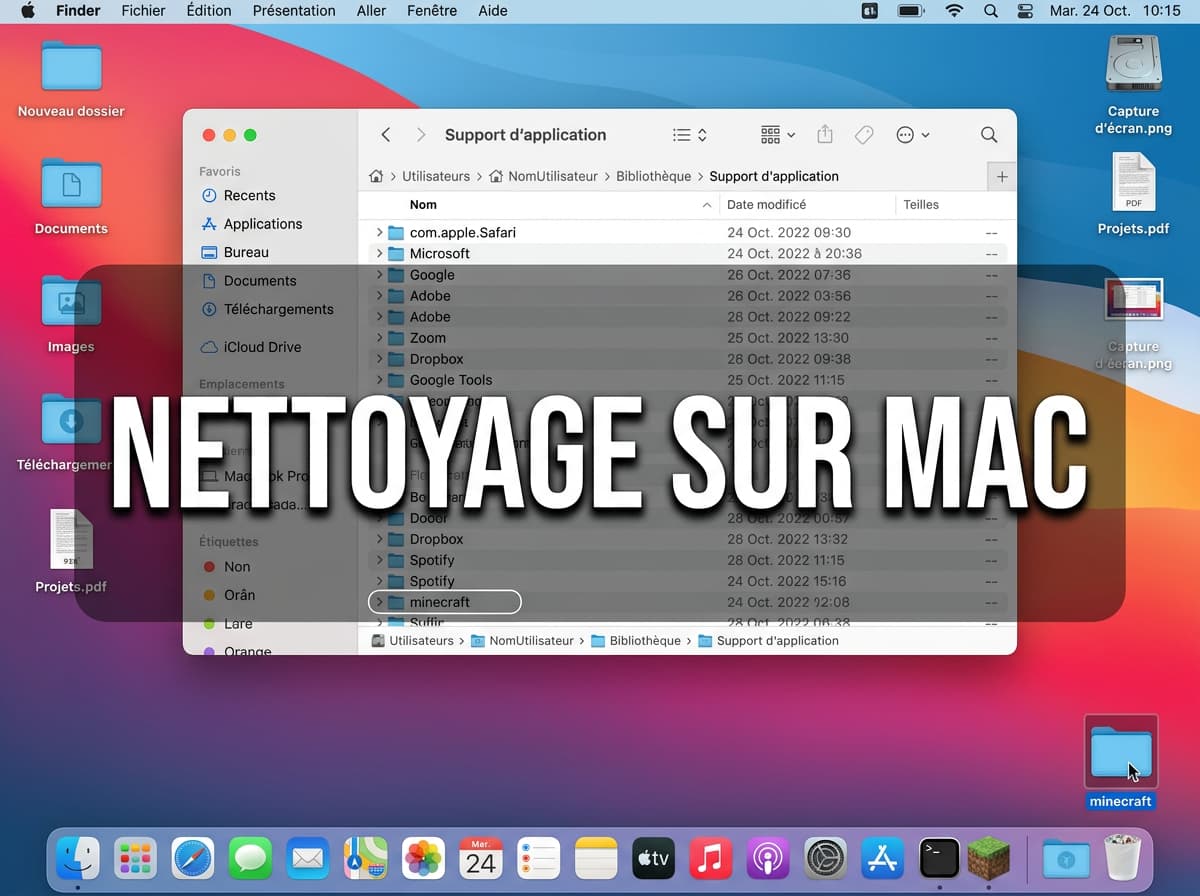Click Bibliothèque in the top breadcrumb path
This screenshot has width=1200, height=896.
pyautogui.click(x=653, y=176)
